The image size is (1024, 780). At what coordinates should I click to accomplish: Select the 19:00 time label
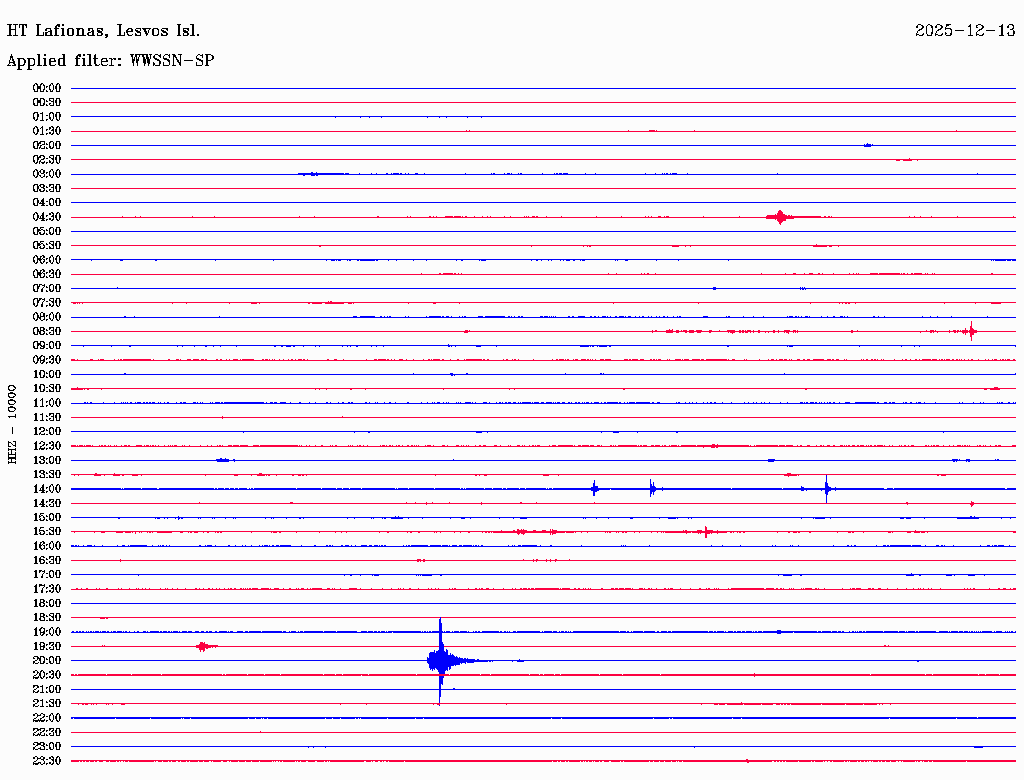coord(47,632)
